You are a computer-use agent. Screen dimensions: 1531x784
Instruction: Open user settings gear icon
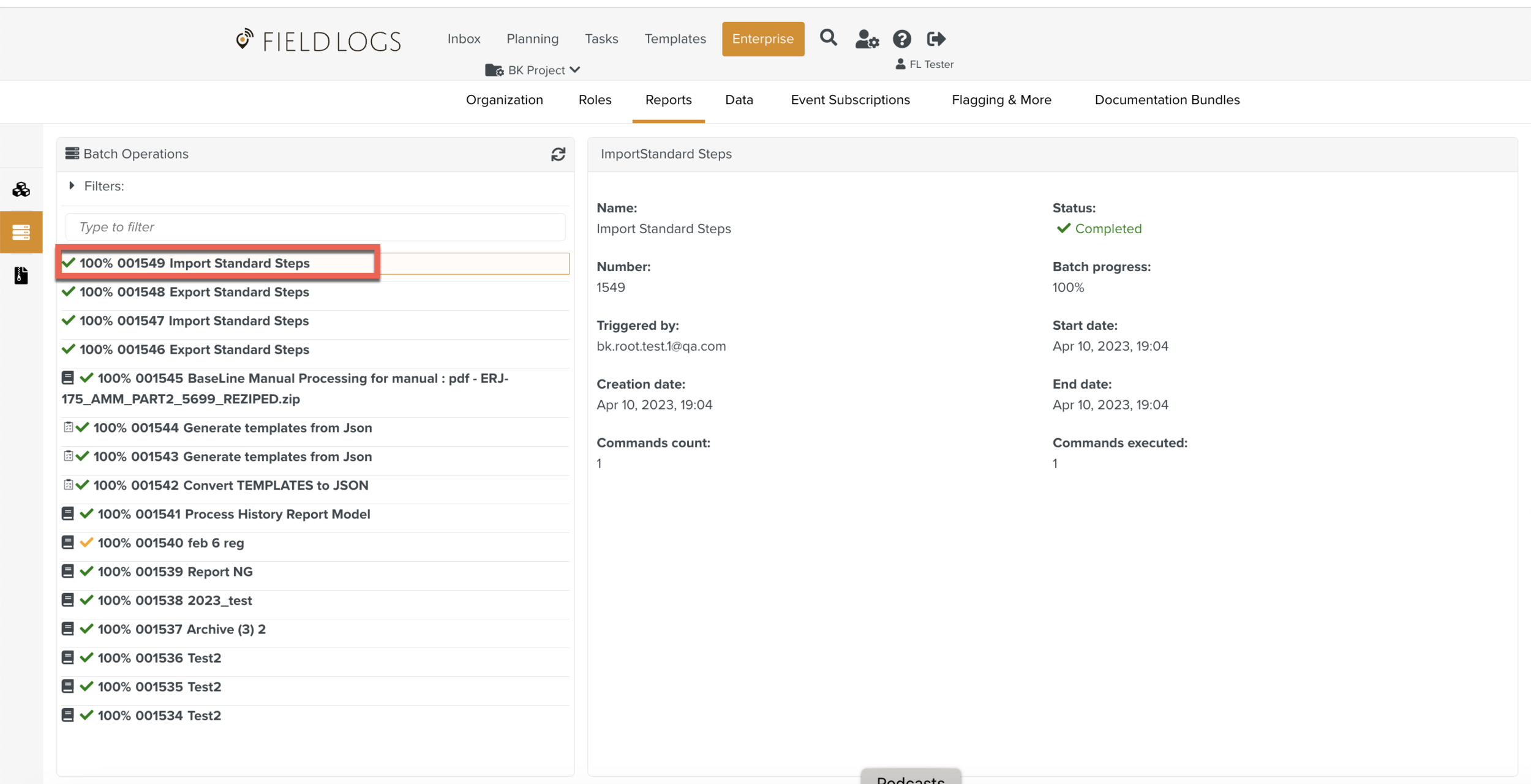point(867,39)
